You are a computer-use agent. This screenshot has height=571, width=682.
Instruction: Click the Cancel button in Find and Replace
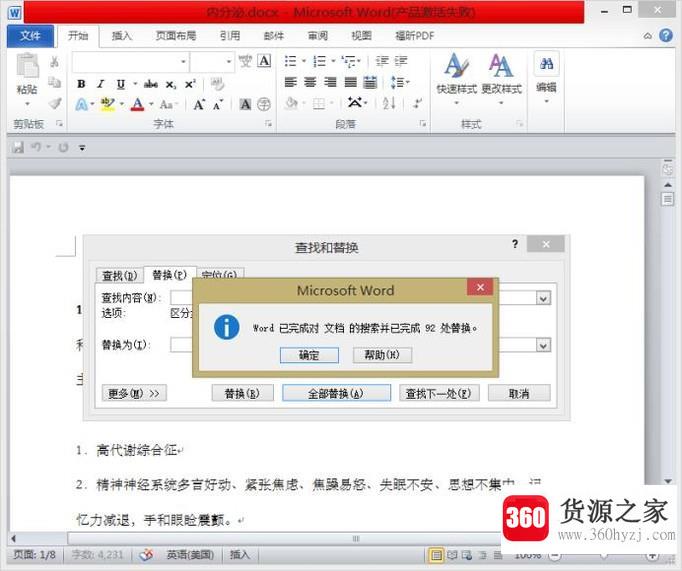click(x=519, y=393)
